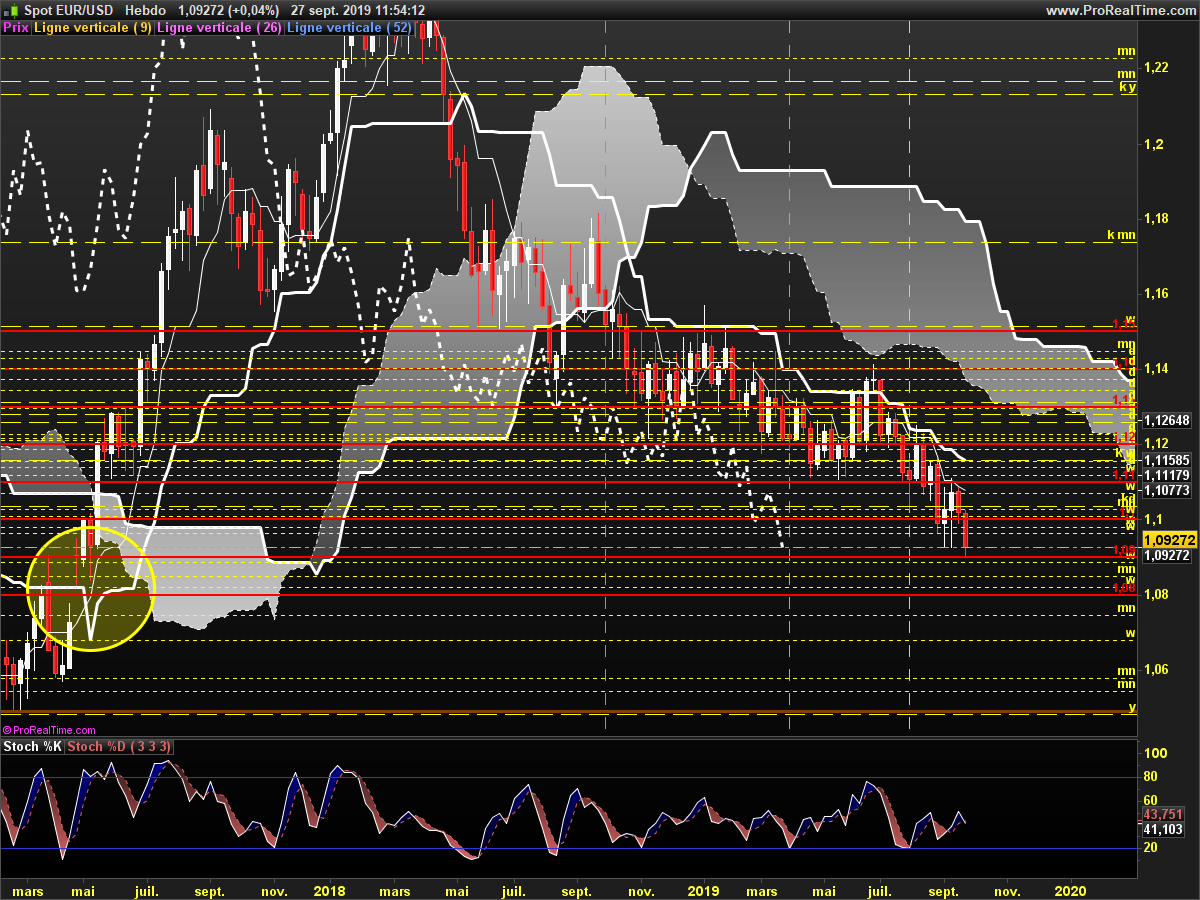Click the 'k y' level label

1127,88
